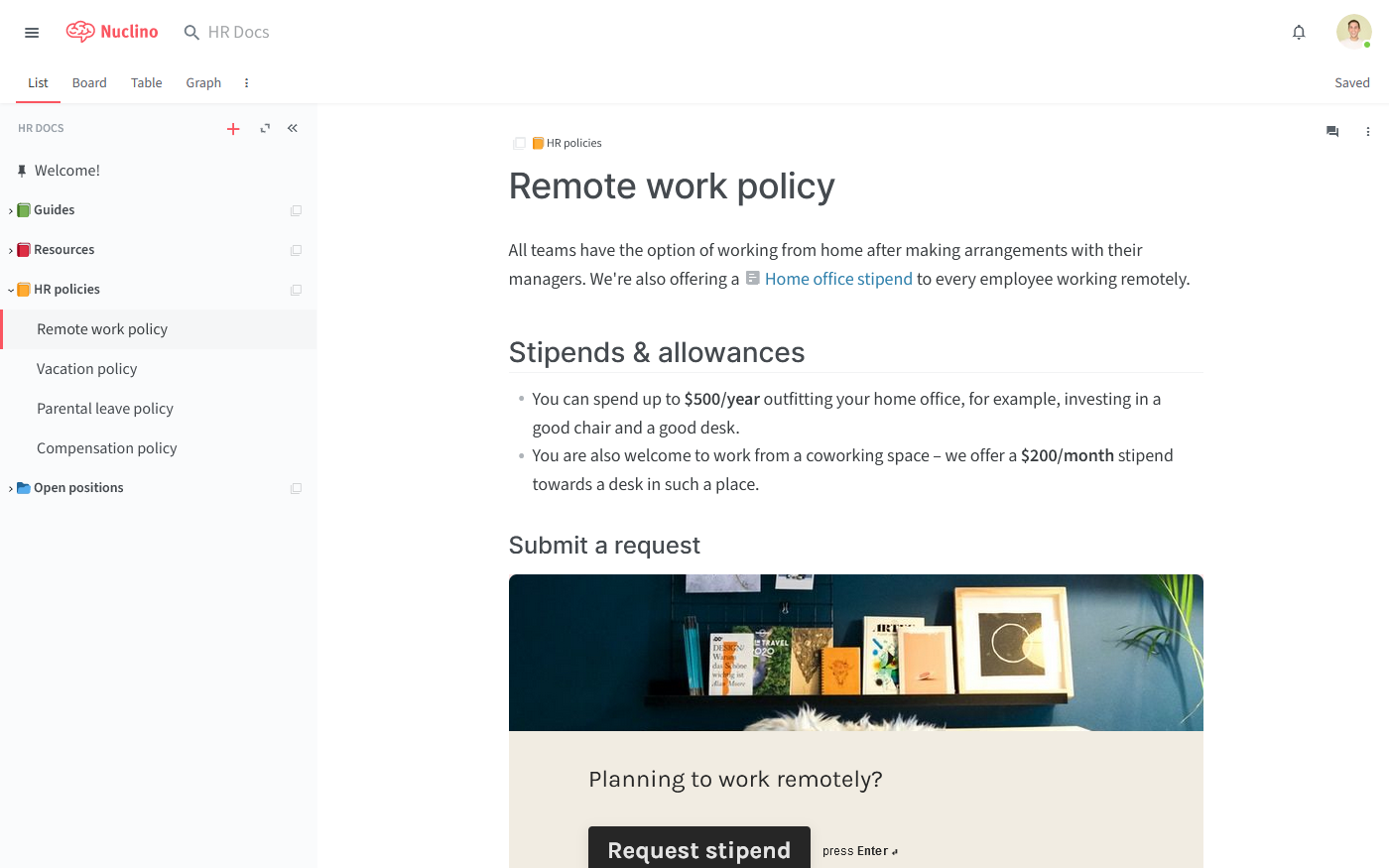The height and width of the screenshot is (868, 1389).
Task: Expand the Resources collection
Action: (x=11, y=250)
